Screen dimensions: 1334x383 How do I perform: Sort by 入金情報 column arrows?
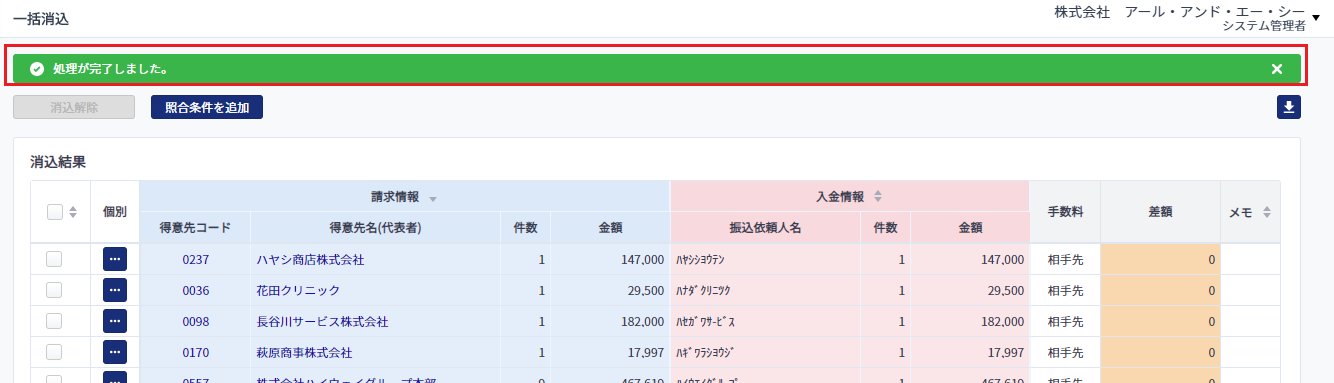(x=878, y=196)
